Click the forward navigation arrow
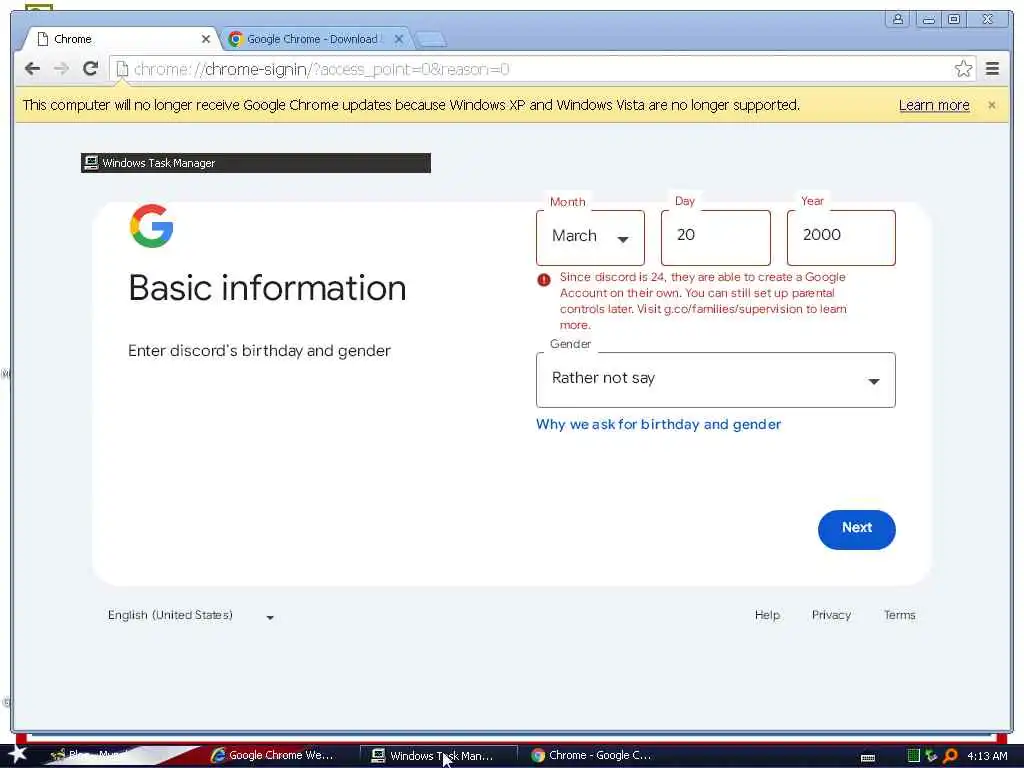This screenshot has height=768, width=1024. click(61, 69)
